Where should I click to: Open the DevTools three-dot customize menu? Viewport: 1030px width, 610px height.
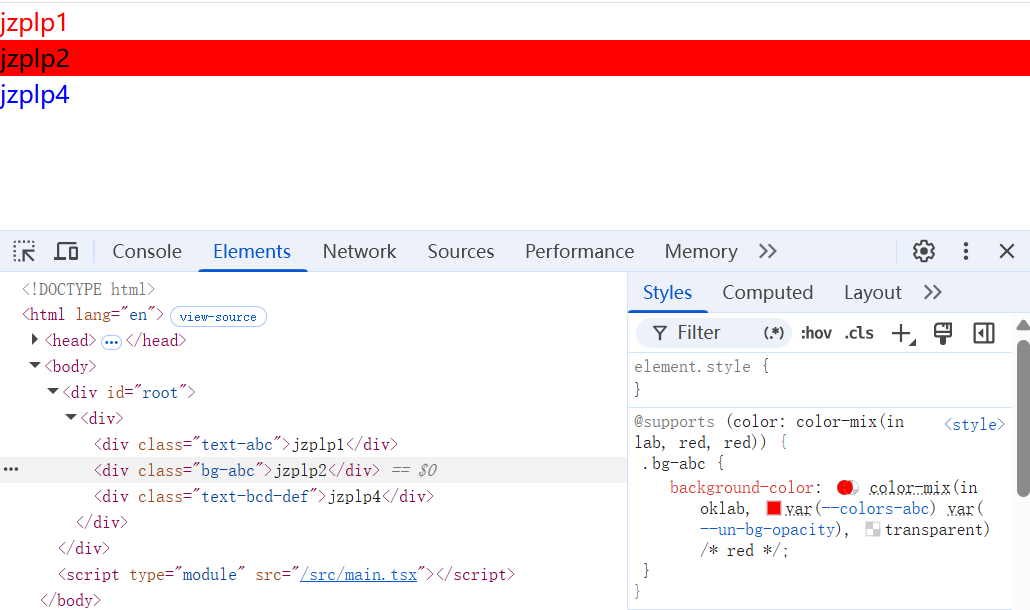[966, 251]
